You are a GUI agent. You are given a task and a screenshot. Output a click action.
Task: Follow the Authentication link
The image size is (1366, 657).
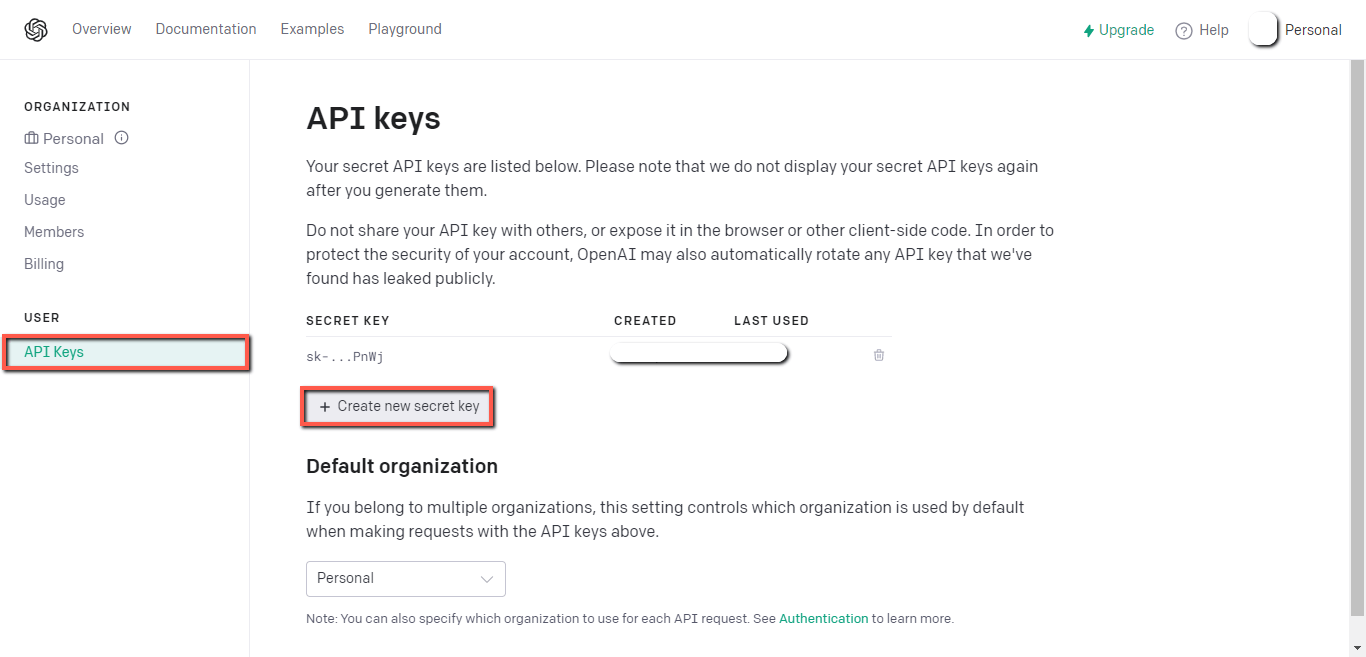824,619
